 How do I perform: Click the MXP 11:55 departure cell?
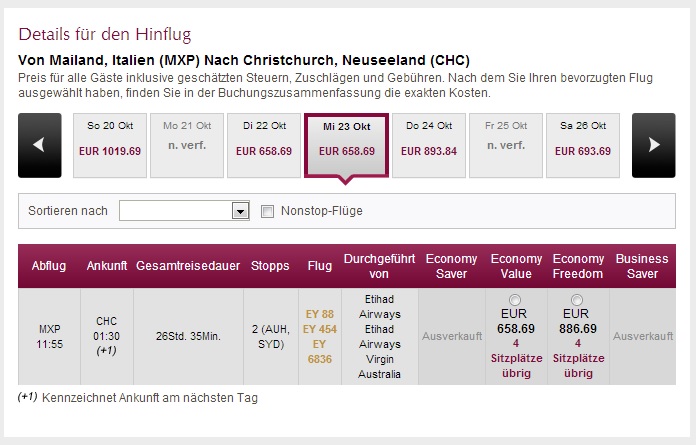point(49,337)
